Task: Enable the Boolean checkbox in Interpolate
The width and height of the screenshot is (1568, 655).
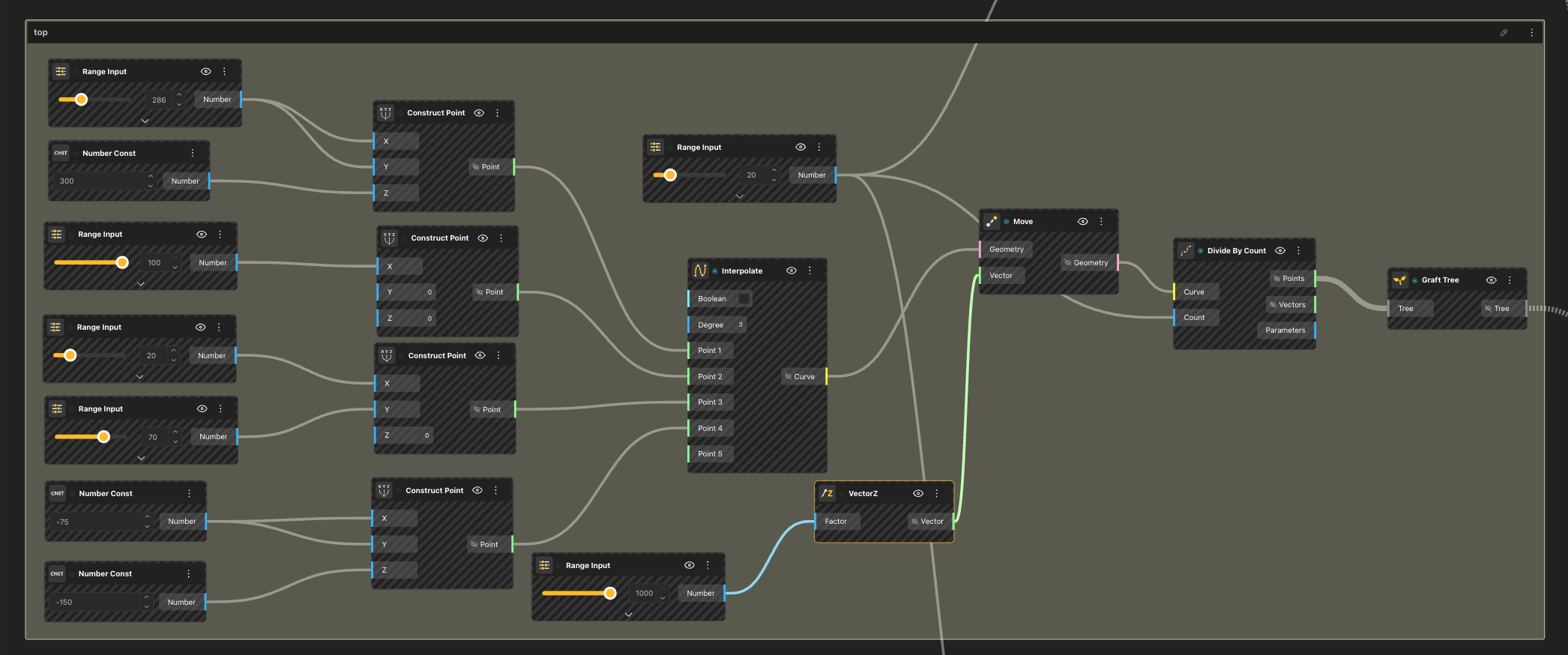Action: (x=744, y=298)
